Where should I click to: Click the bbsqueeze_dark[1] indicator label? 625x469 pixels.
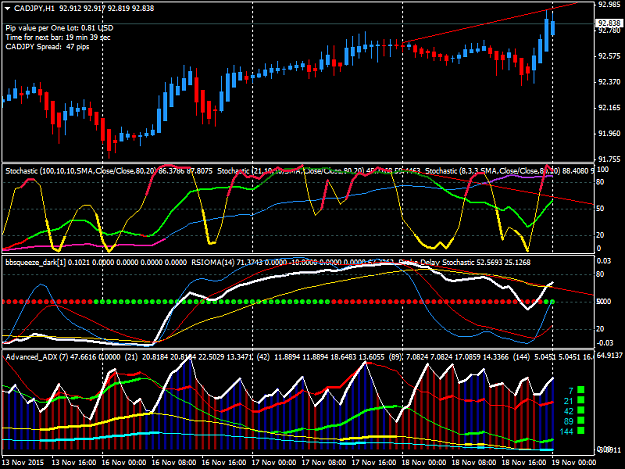pos(96,262)
